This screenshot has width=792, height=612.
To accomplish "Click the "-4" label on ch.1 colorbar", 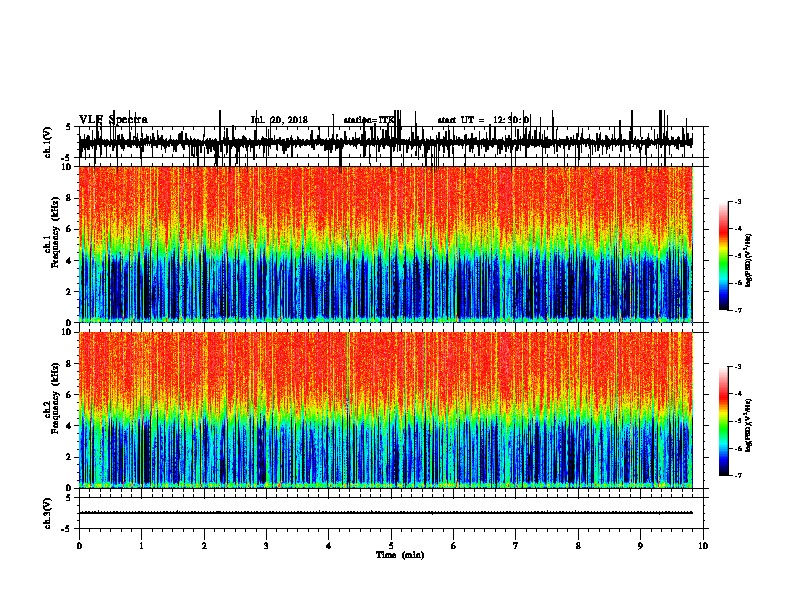I will [738, 229].
